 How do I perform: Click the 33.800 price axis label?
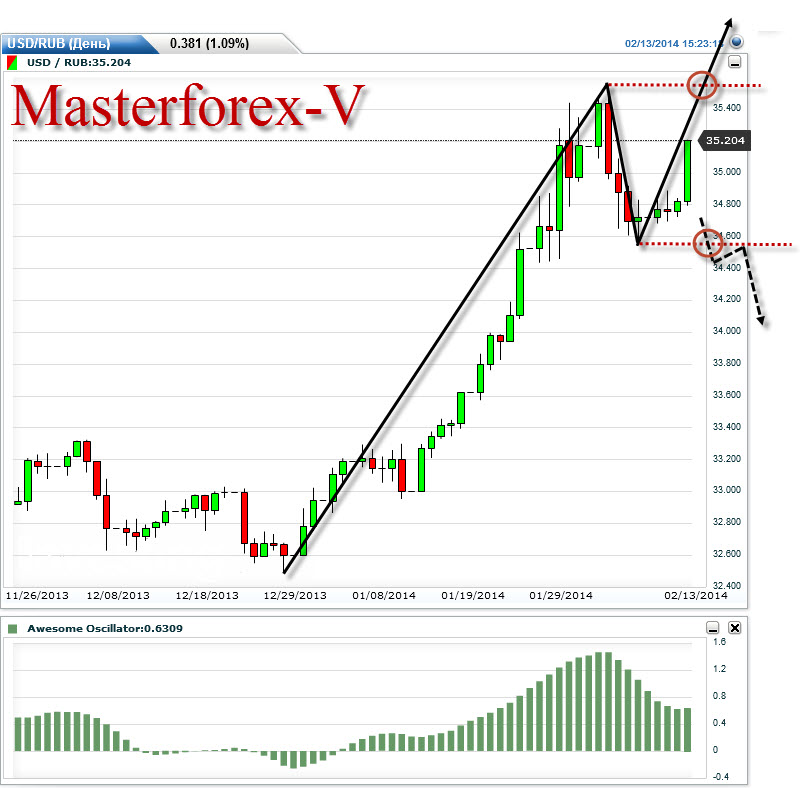click(x=727, y=363)
